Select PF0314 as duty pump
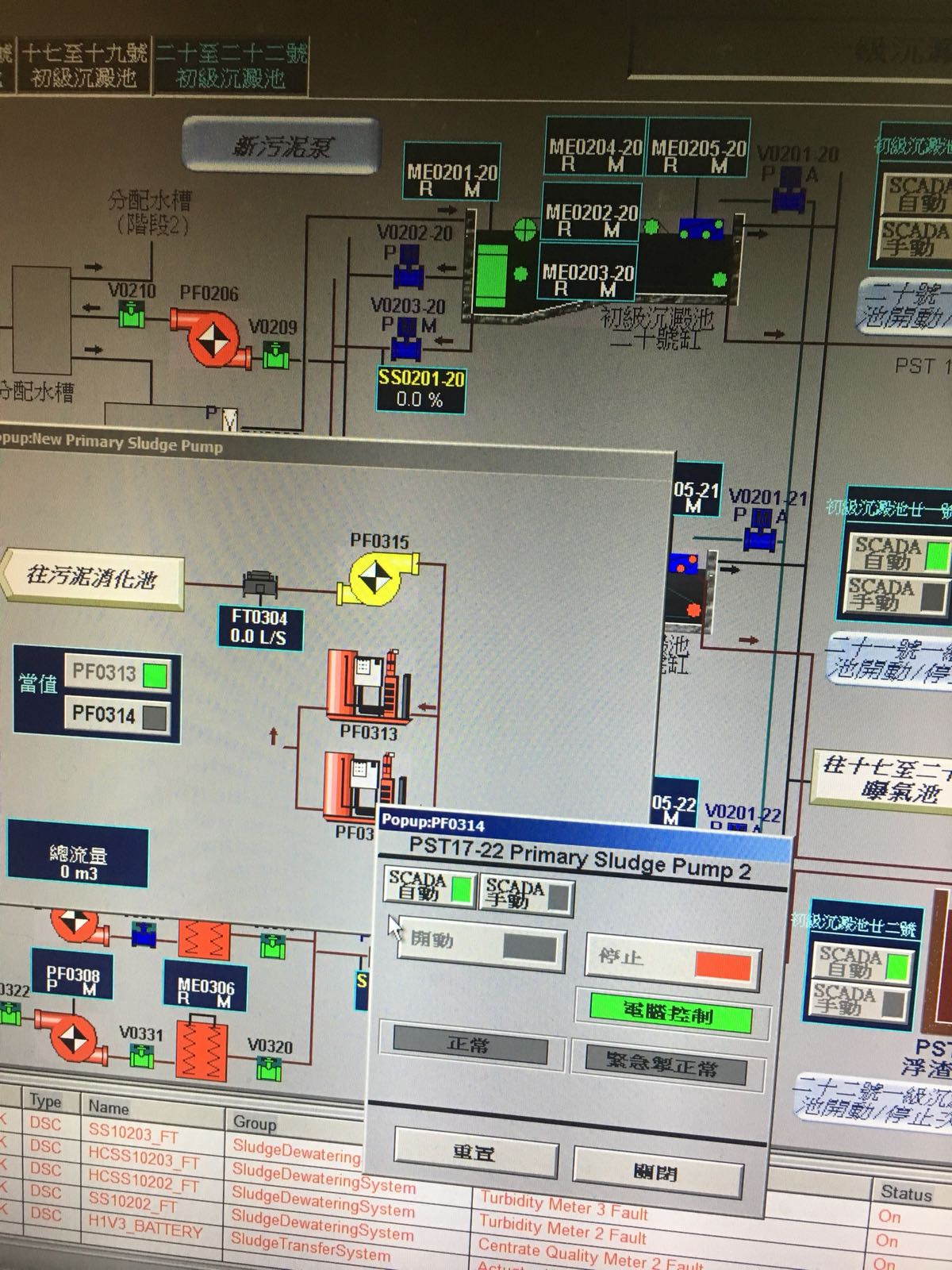Screen dimensions: 952x1270 pyautogui.click(x=118, y=716)
